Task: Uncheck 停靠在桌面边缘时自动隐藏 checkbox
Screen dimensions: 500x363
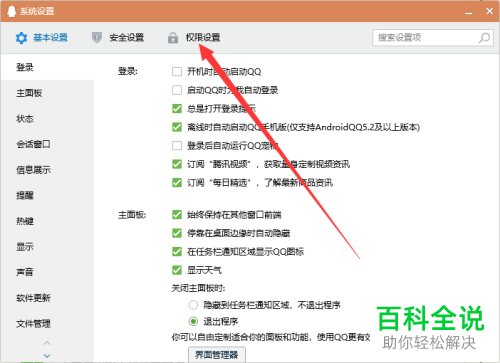Action: pyautogui.click(x=177, y=233)
